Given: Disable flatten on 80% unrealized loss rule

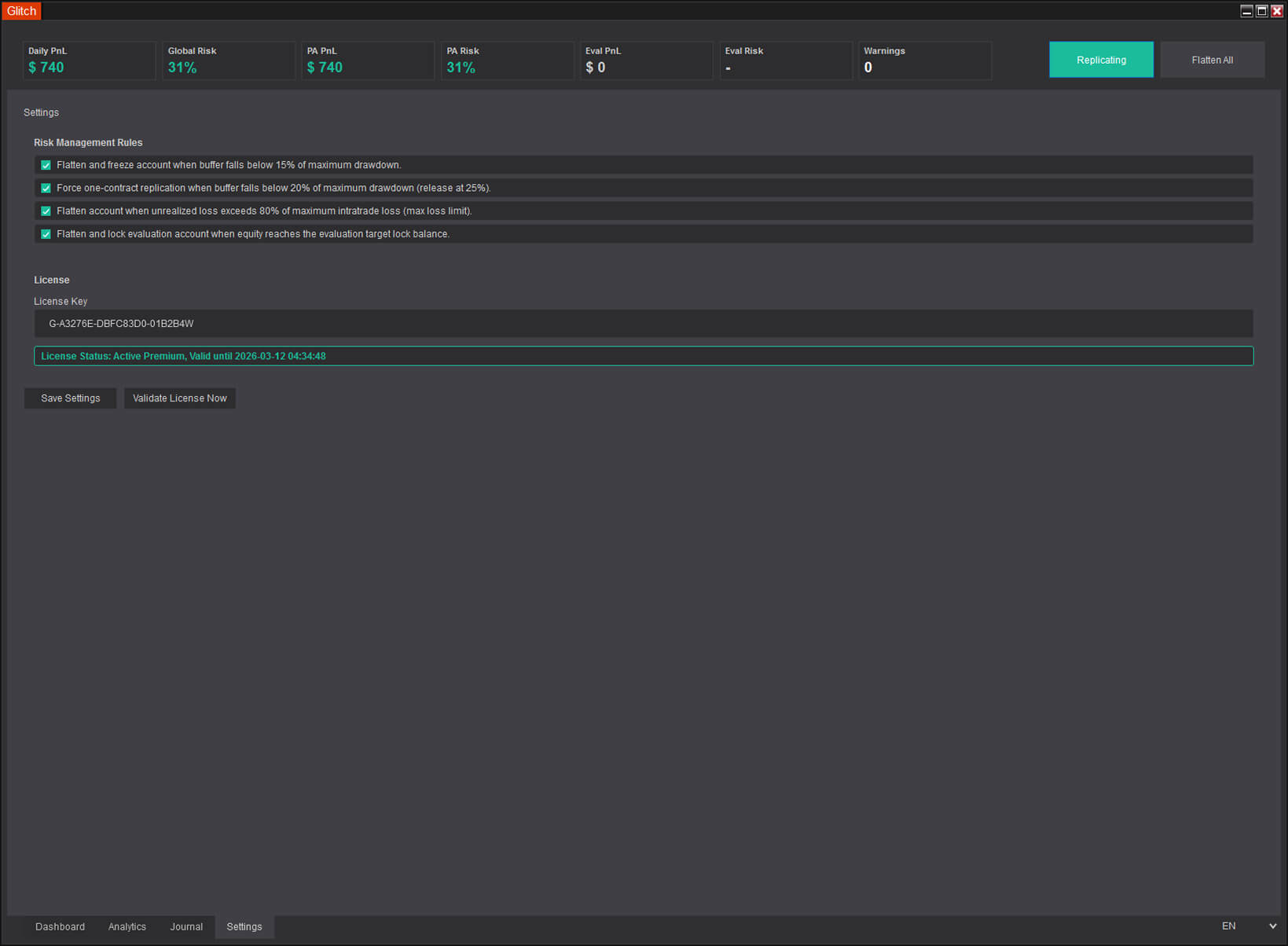Looking at the screenshot, I should (x=46, y=211).
